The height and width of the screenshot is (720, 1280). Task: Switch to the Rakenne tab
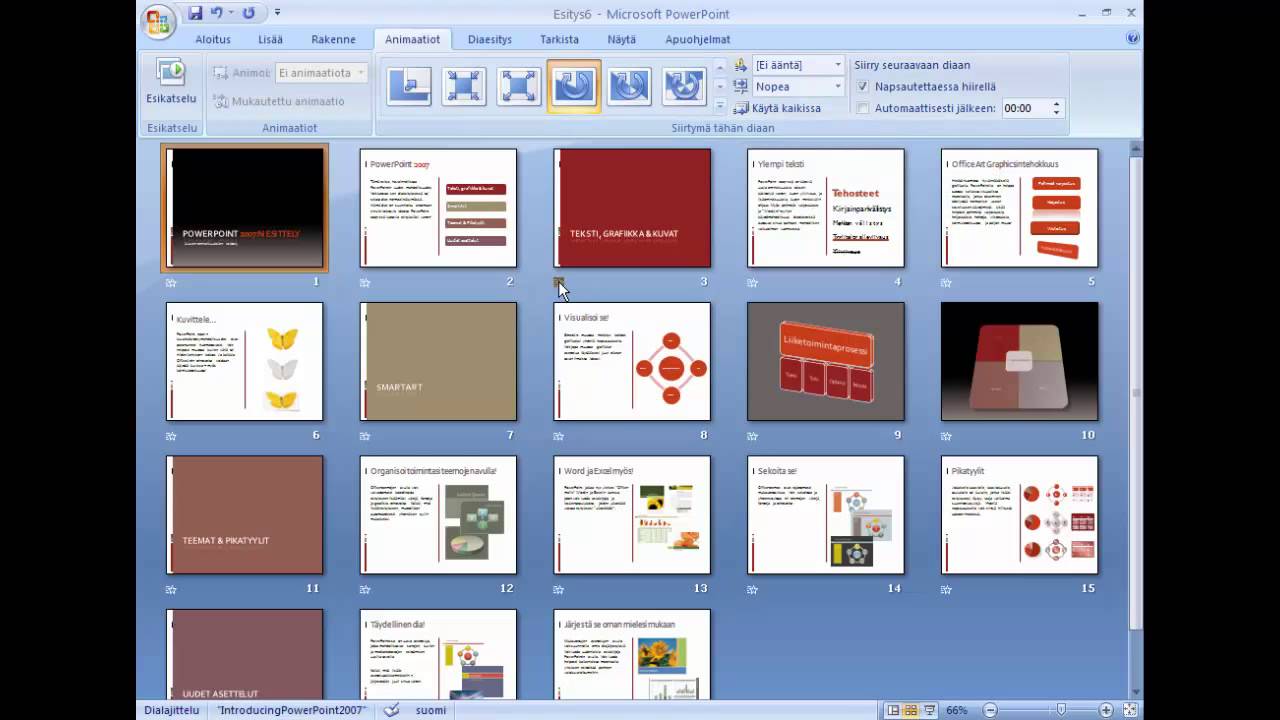point(333,39)
